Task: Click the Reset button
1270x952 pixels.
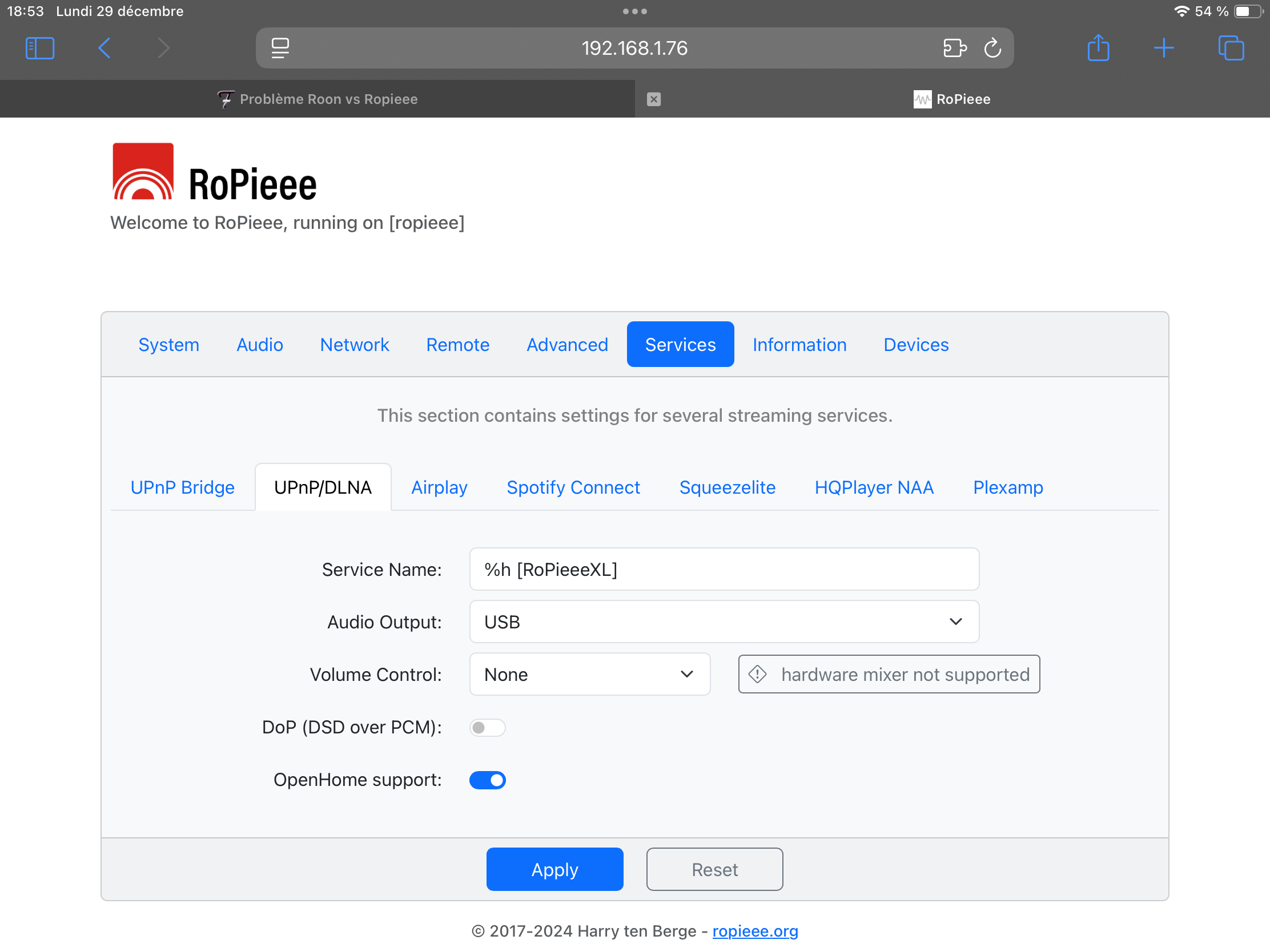Action: (x=714, y=869)
